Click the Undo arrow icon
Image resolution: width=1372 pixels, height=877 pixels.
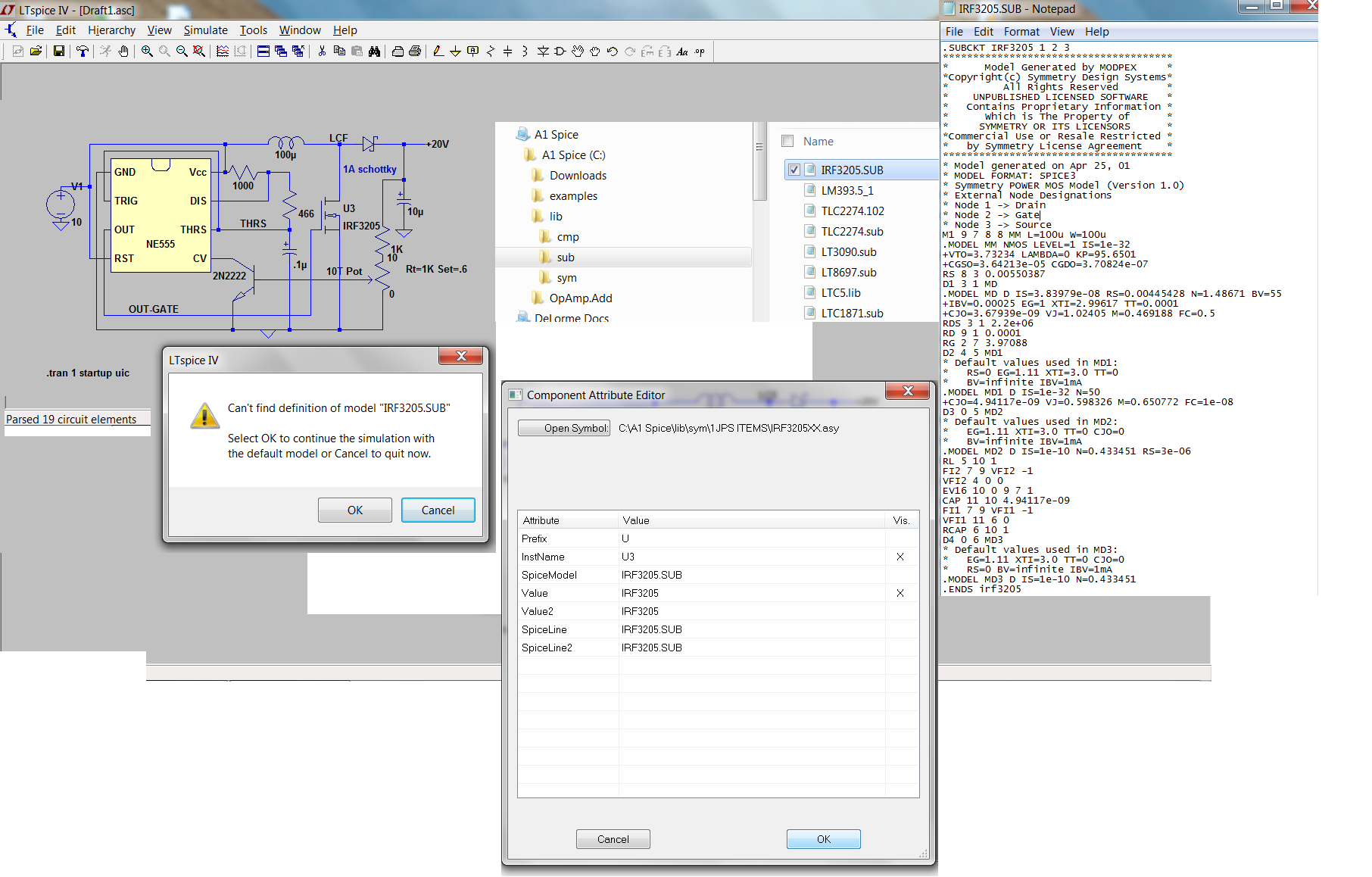tap(613, 51)
